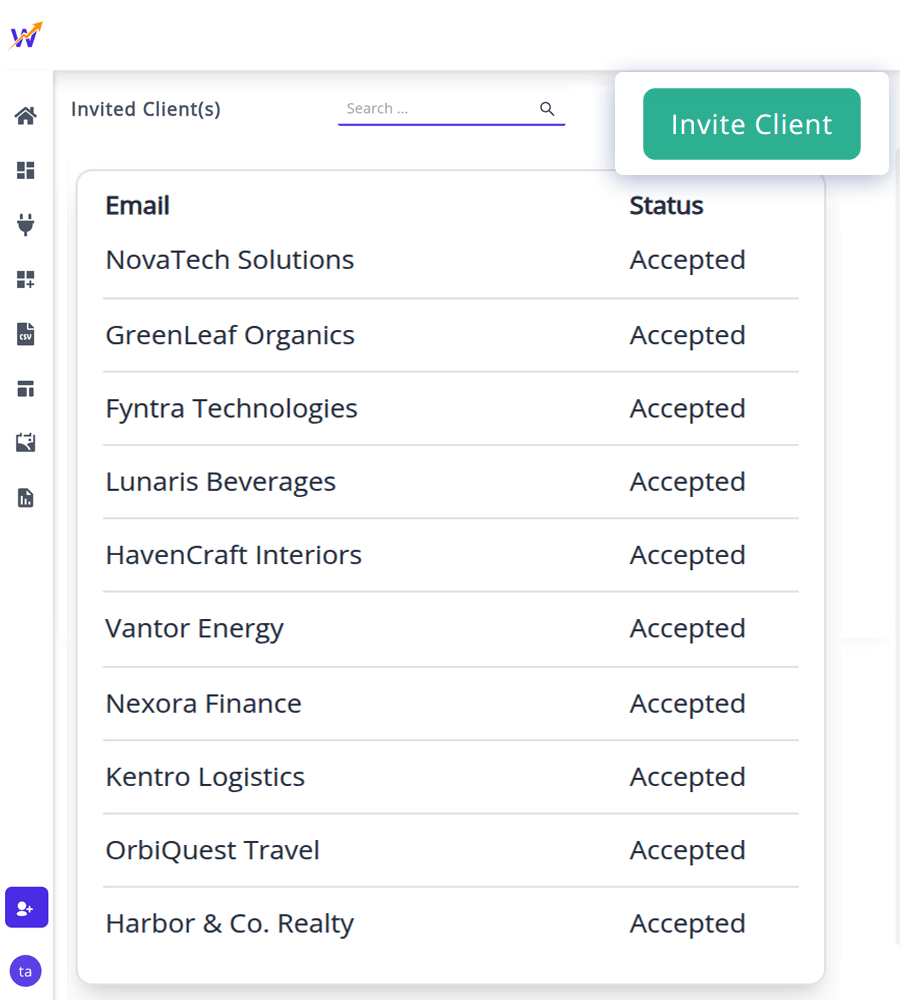Open the Home dashboard from the sidebar

pos(25,115)
